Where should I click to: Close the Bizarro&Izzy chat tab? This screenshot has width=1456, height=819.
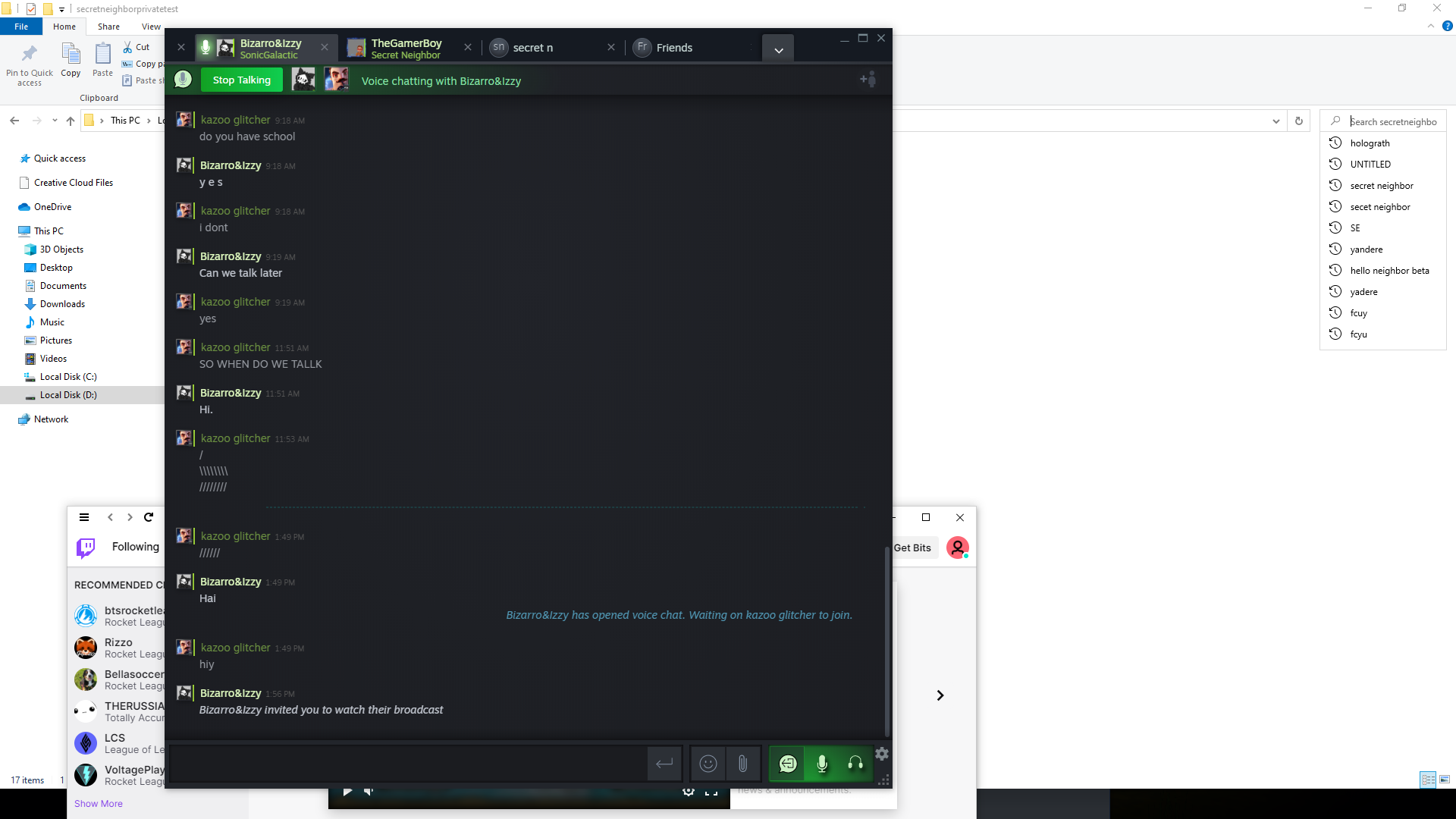coord(325,47)
